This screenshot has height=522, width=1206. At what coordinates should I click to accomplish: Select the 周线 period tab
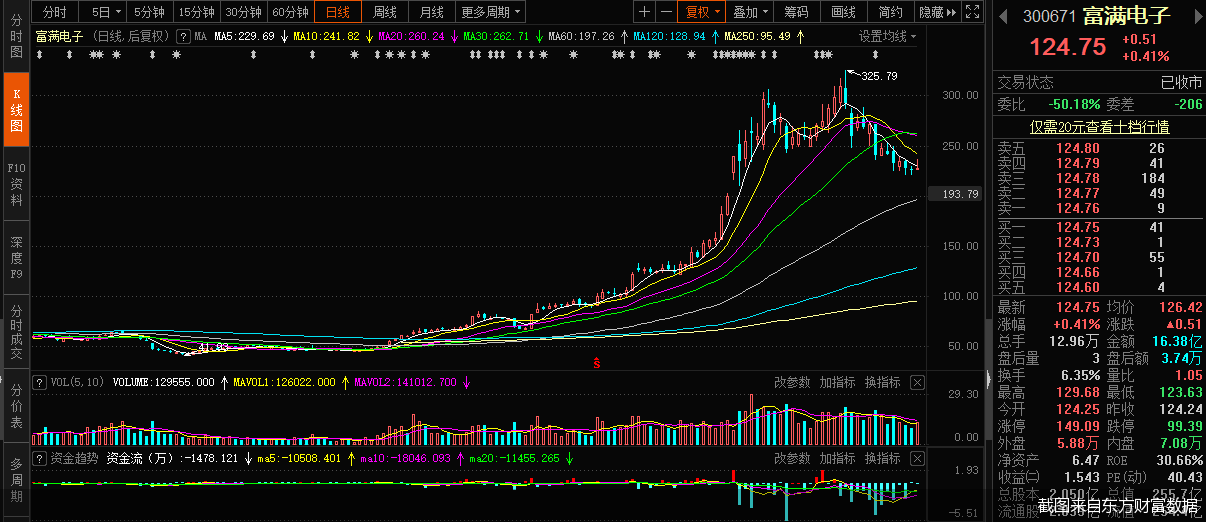pyautogui.click(x=385, y=12)
